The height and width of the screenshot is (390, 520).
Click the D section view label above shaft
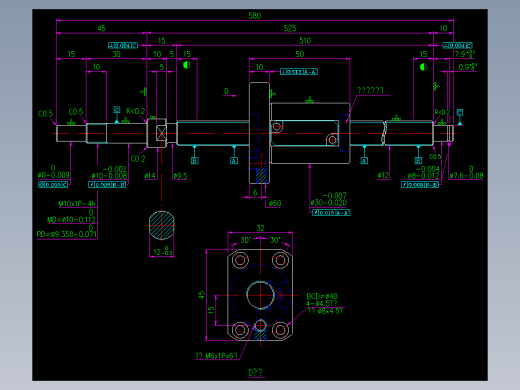(x=226, y=91)
